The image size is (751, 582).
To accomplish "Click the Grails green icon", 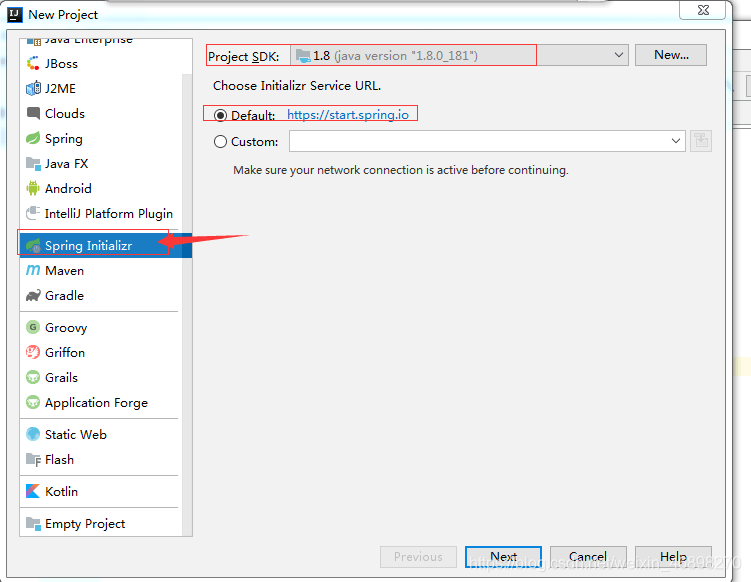I will click(33, 377).
